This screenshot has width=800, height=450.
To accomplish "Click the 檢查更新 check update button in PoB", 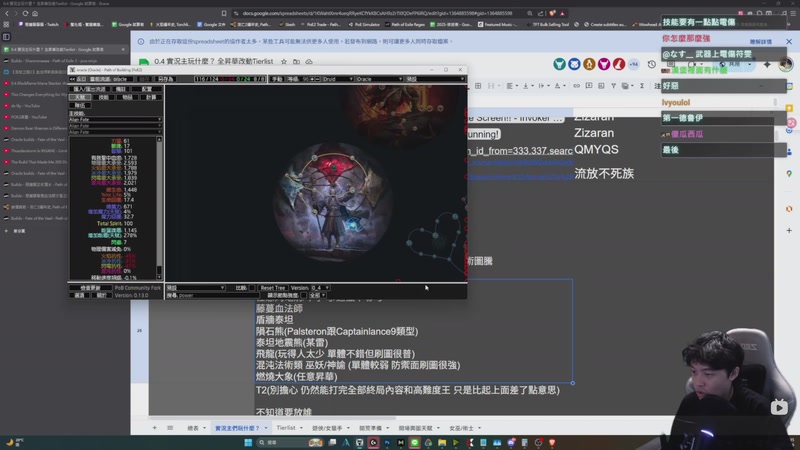I will [x=90, y=288].
